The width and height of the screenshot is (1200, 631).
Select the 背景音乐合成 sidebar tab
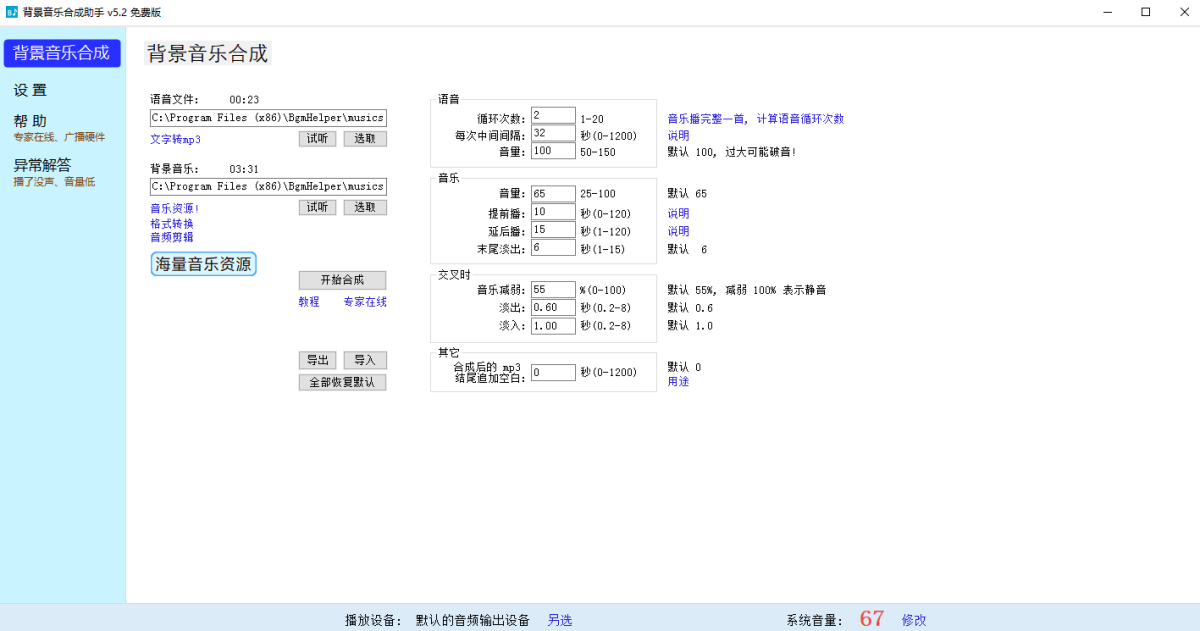[x=62, y=52]
